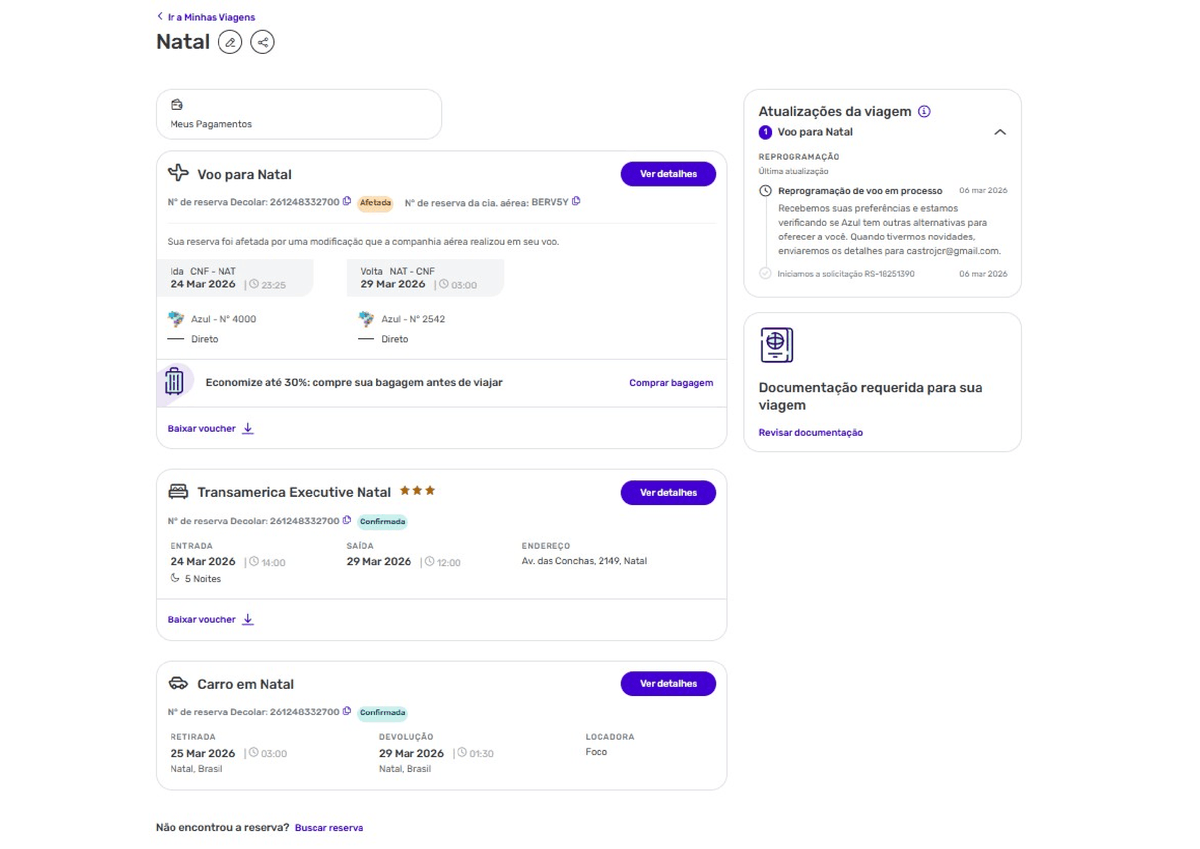
Task: Click the 'Reprogramação de voo em processo' heading
Action: 860,190
